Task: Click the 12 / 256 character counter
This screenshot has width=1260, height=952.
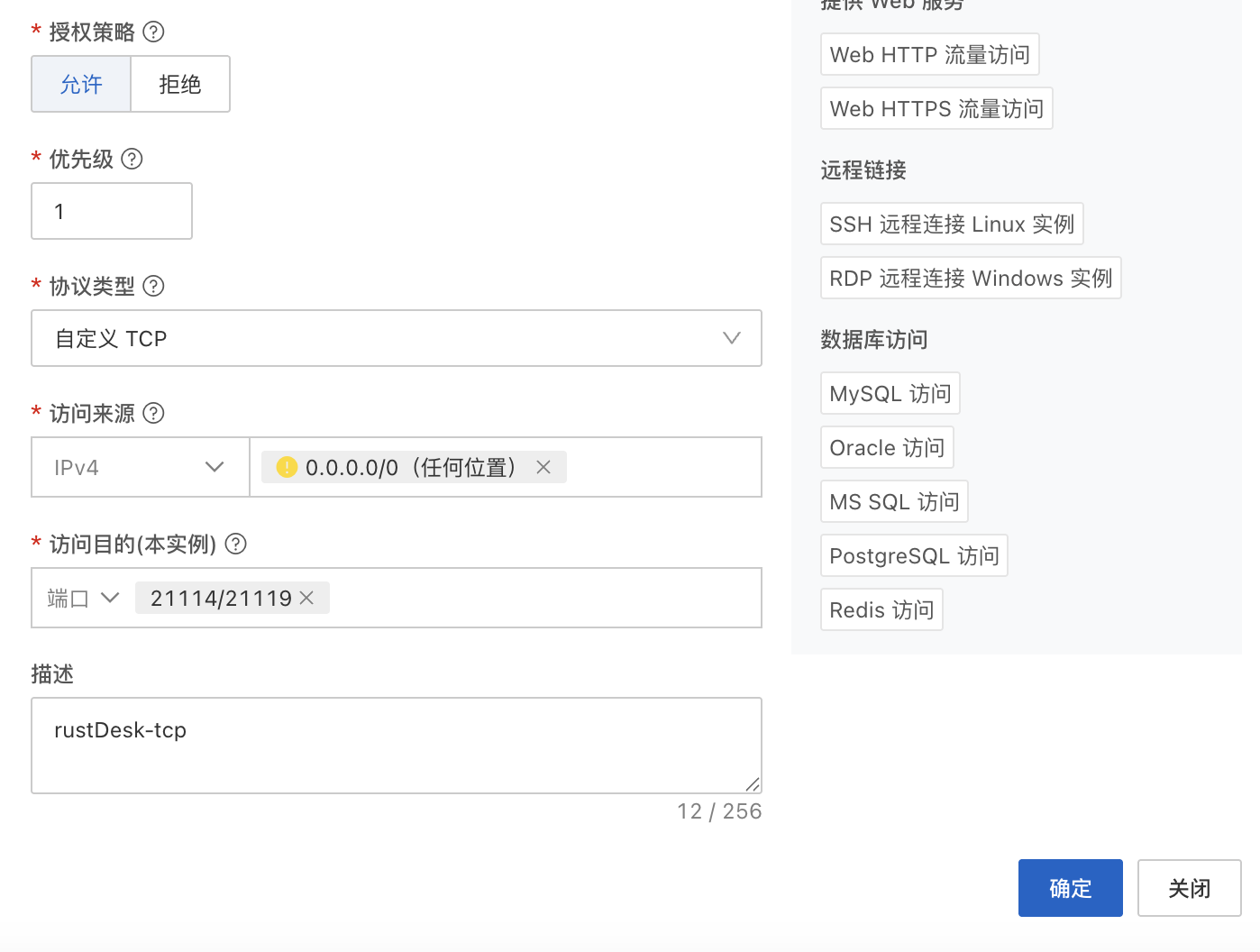Action: click(719, 811)
